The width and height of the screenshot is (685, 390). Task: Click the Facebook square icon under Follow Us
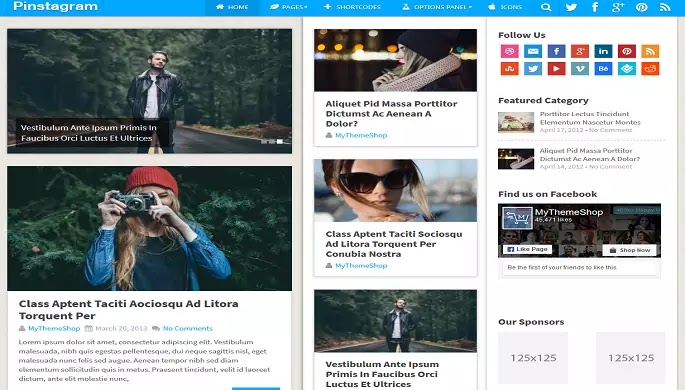click(556, 51)
